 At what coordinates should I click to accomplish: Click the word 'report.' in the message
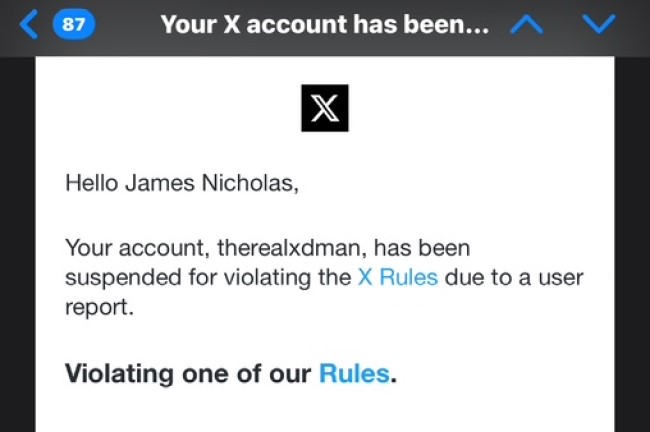99,308
